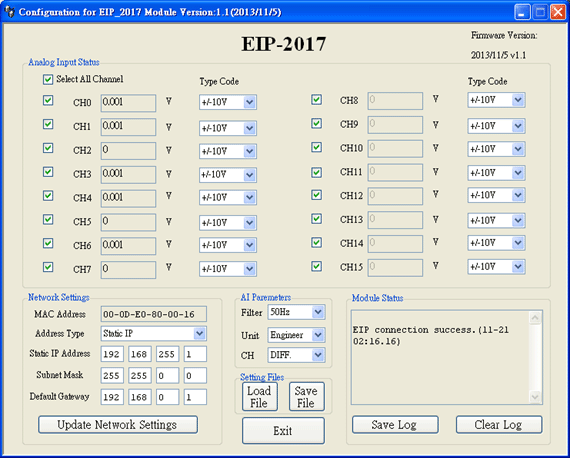
Task: Open the Filter 50Hz dropdown
Action: pos(296,312)
